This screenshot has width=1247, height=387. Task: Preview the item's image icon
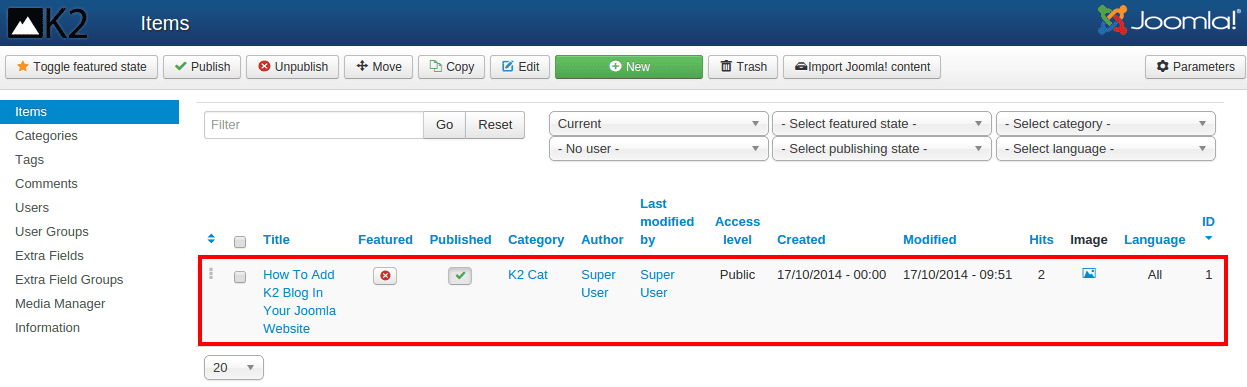click(1089, 273)
